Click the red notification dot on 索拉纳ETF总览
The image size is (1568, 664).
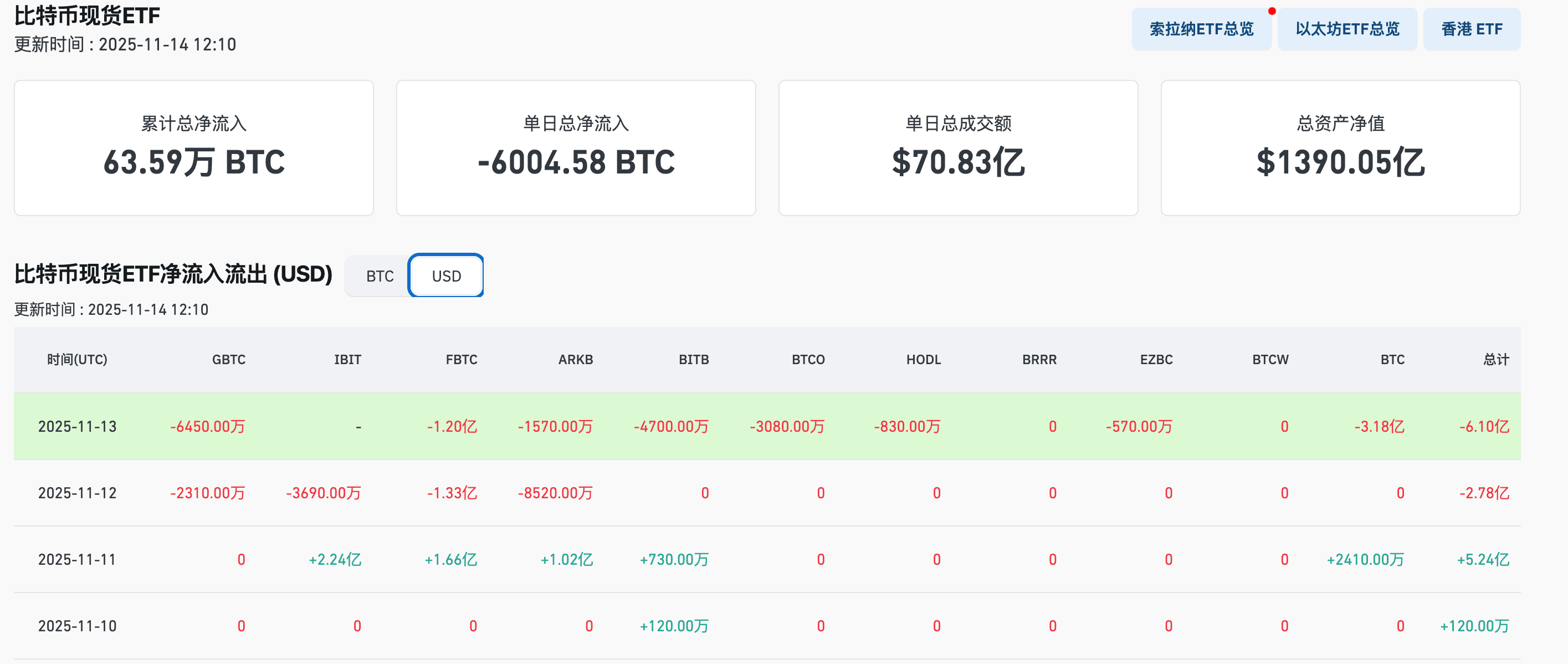[x=1272, y=11]
